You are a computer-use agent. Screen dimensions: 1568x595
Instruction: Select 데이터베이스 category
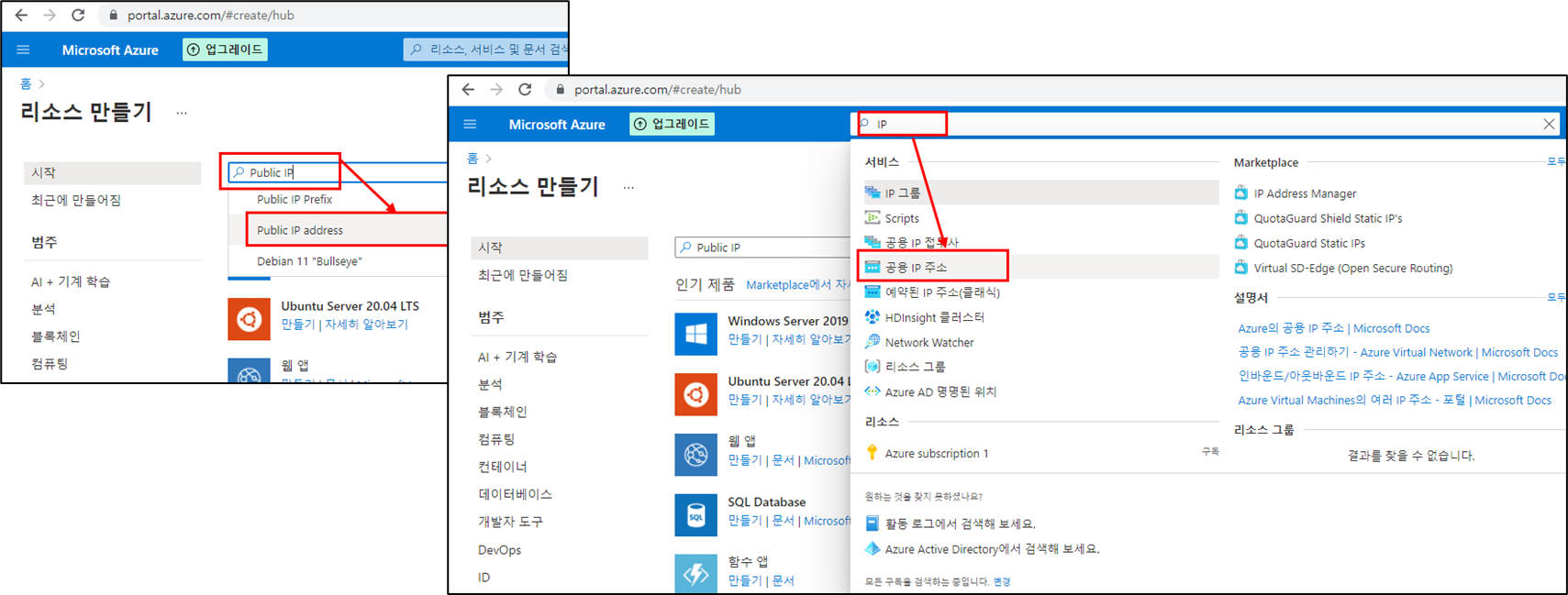click(x=515, y=494)
